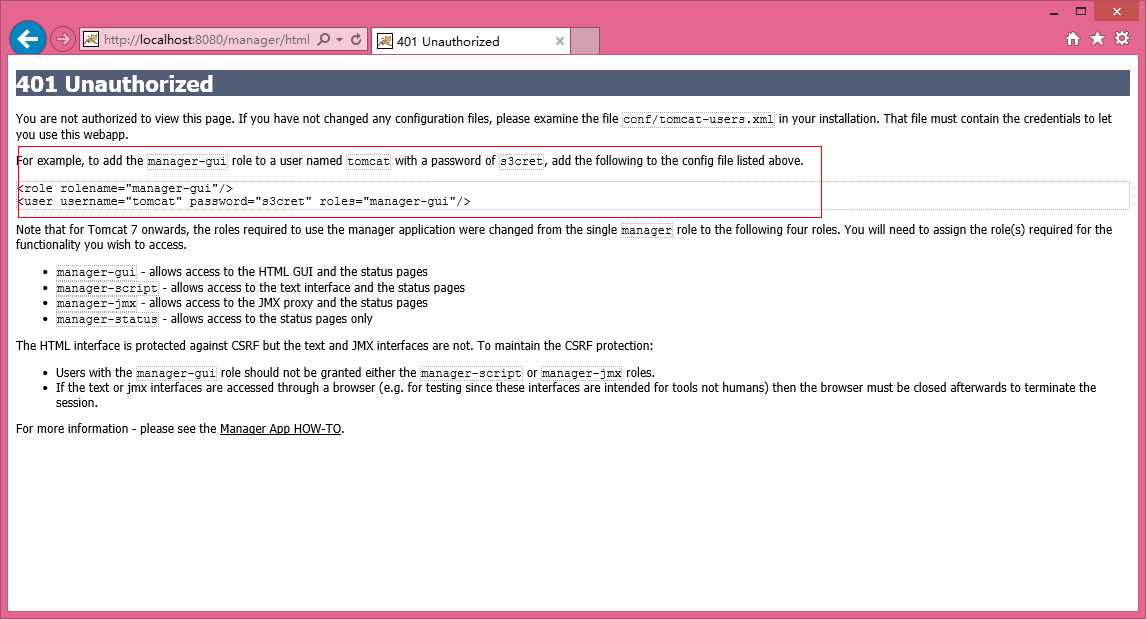Close the browser window
This screenshot has width=1146, height=619.
tap(1117, 11)
